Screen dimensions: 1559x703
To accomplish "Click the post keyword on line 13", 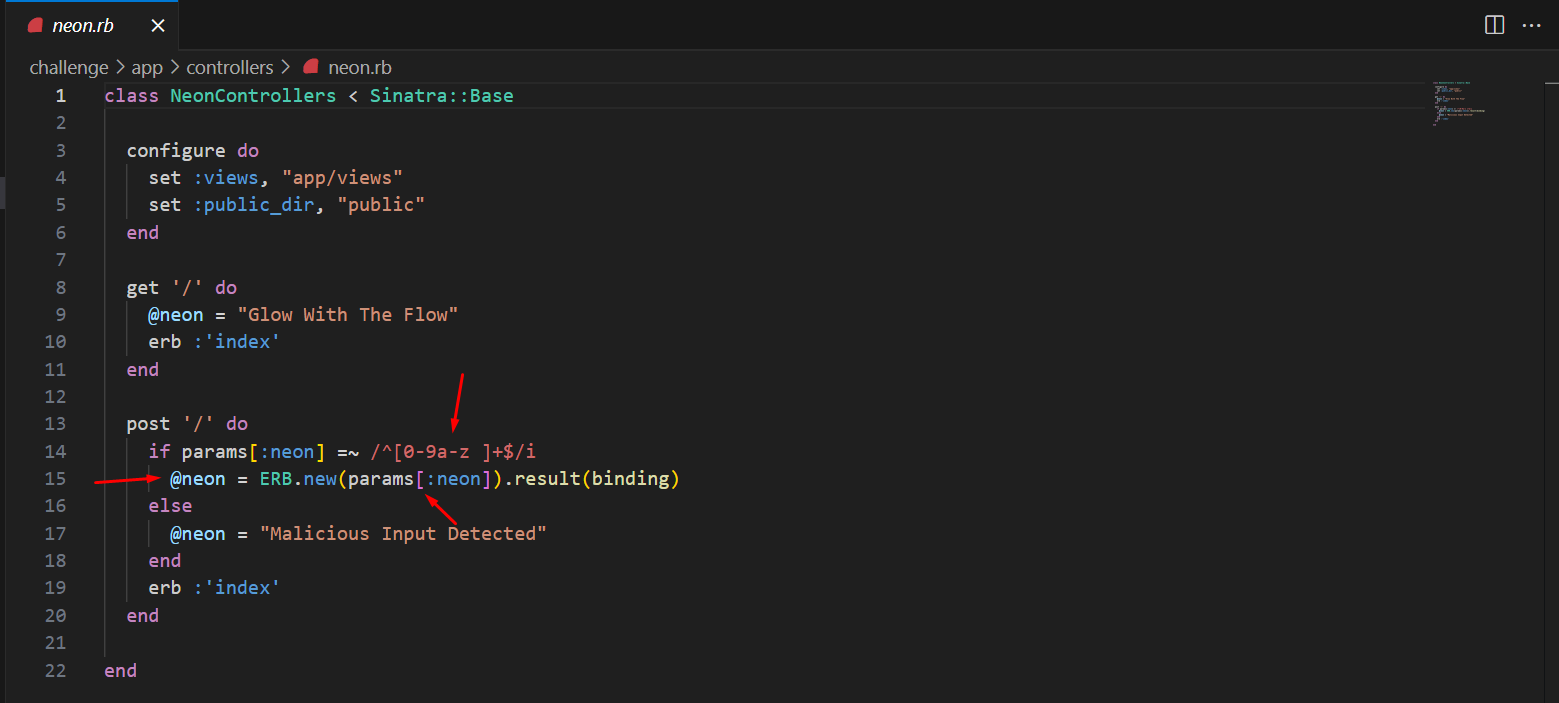I will coord(148,424).
